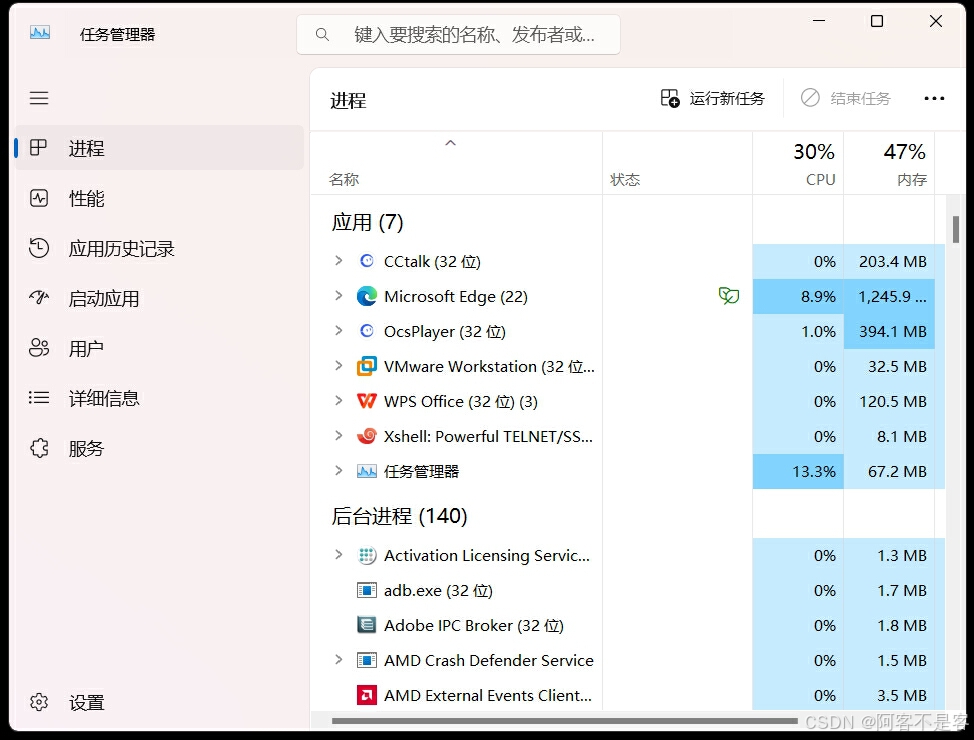
Task: Click the Task Manager app icon in title bar
Action: click(x=40, y=32)
